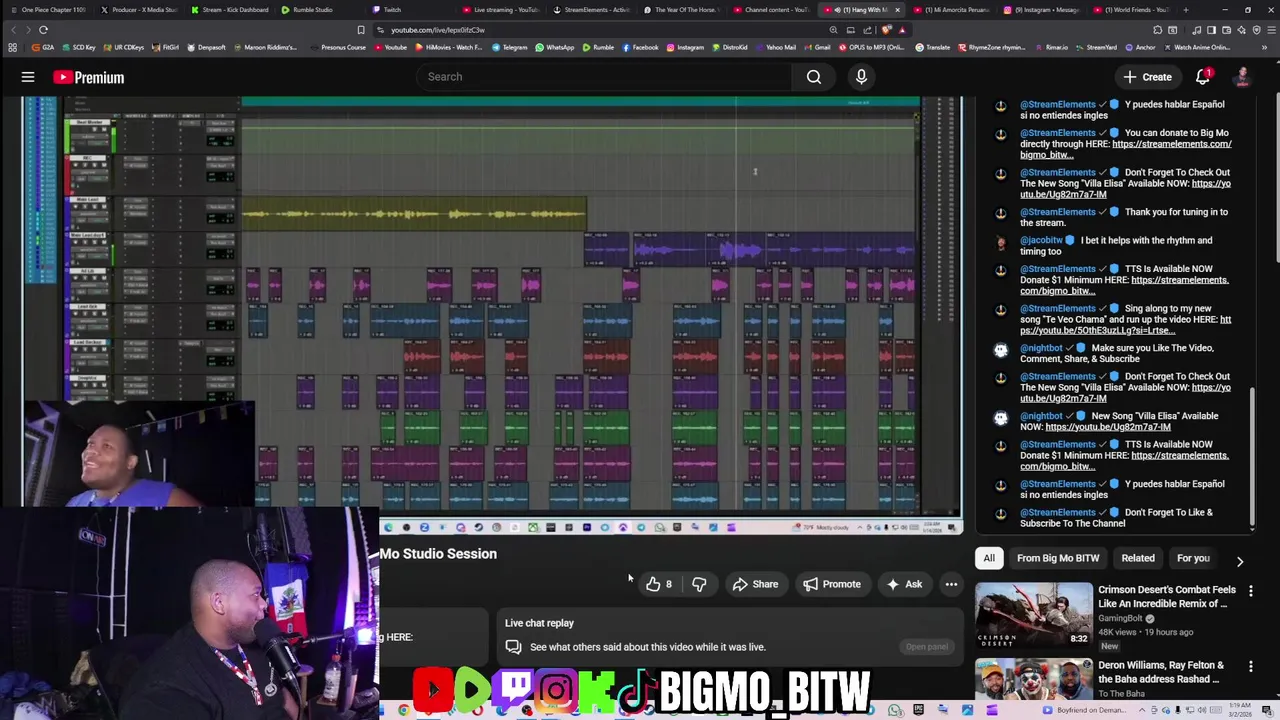Close the active Hang With tab
1280x720 pixels.
[897, 10]
